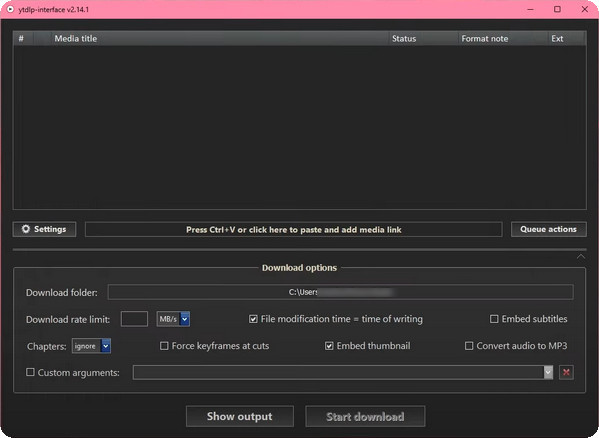Open the Settings button with gear icon
Viewport: 599px width, 438px height.
click(x=44, y=229)
